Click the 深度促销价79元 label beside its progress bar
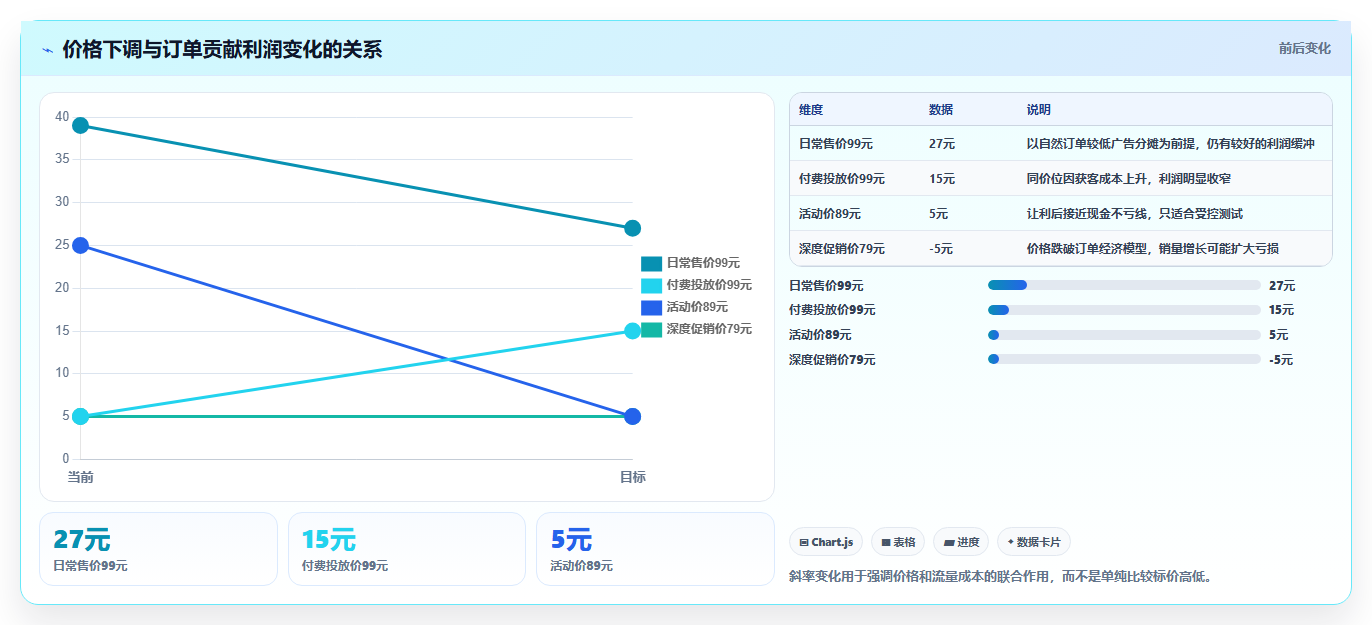This screenshot has width=1372, height=625. click(832, 360)
